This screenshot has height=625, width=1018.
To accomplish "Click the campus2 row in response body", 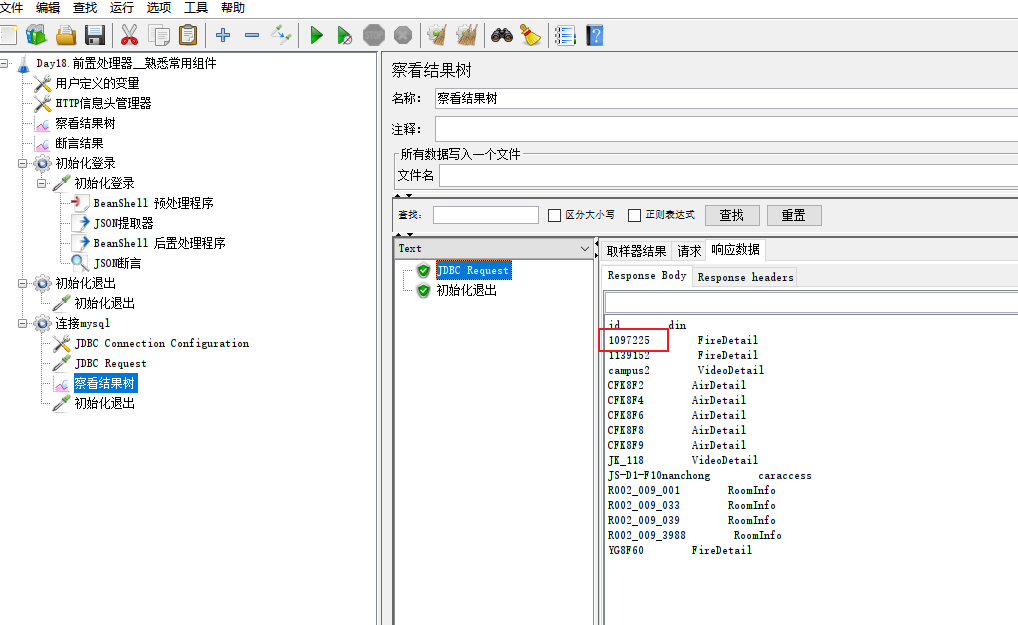I will pyautogui.click(x=686, y=371).
